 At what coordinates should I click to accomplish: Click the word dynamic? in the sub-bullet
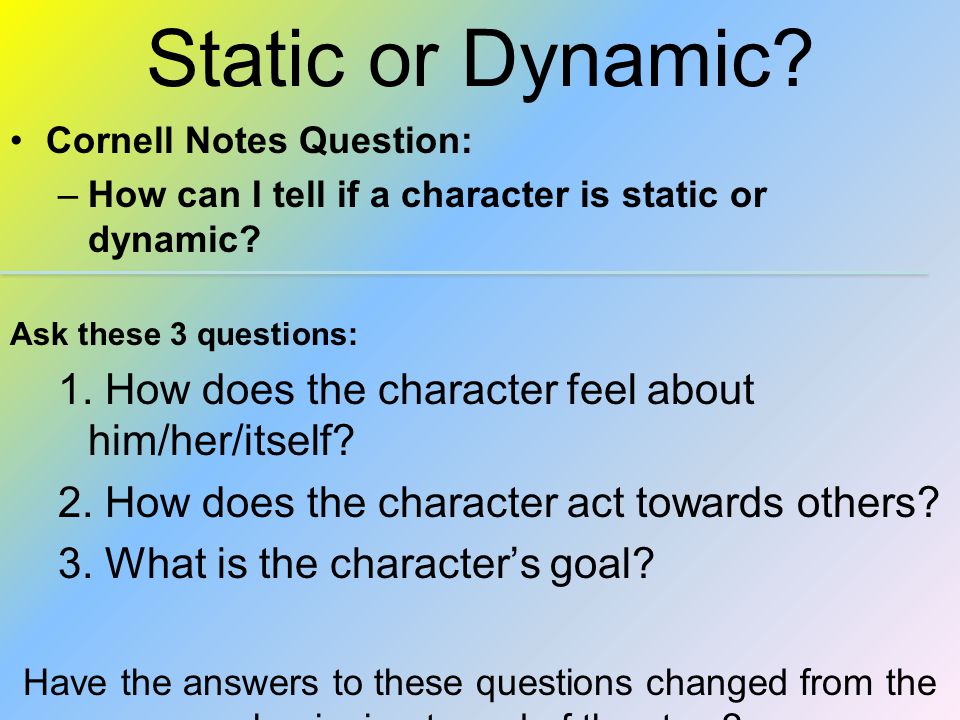(x=174, y=240)
